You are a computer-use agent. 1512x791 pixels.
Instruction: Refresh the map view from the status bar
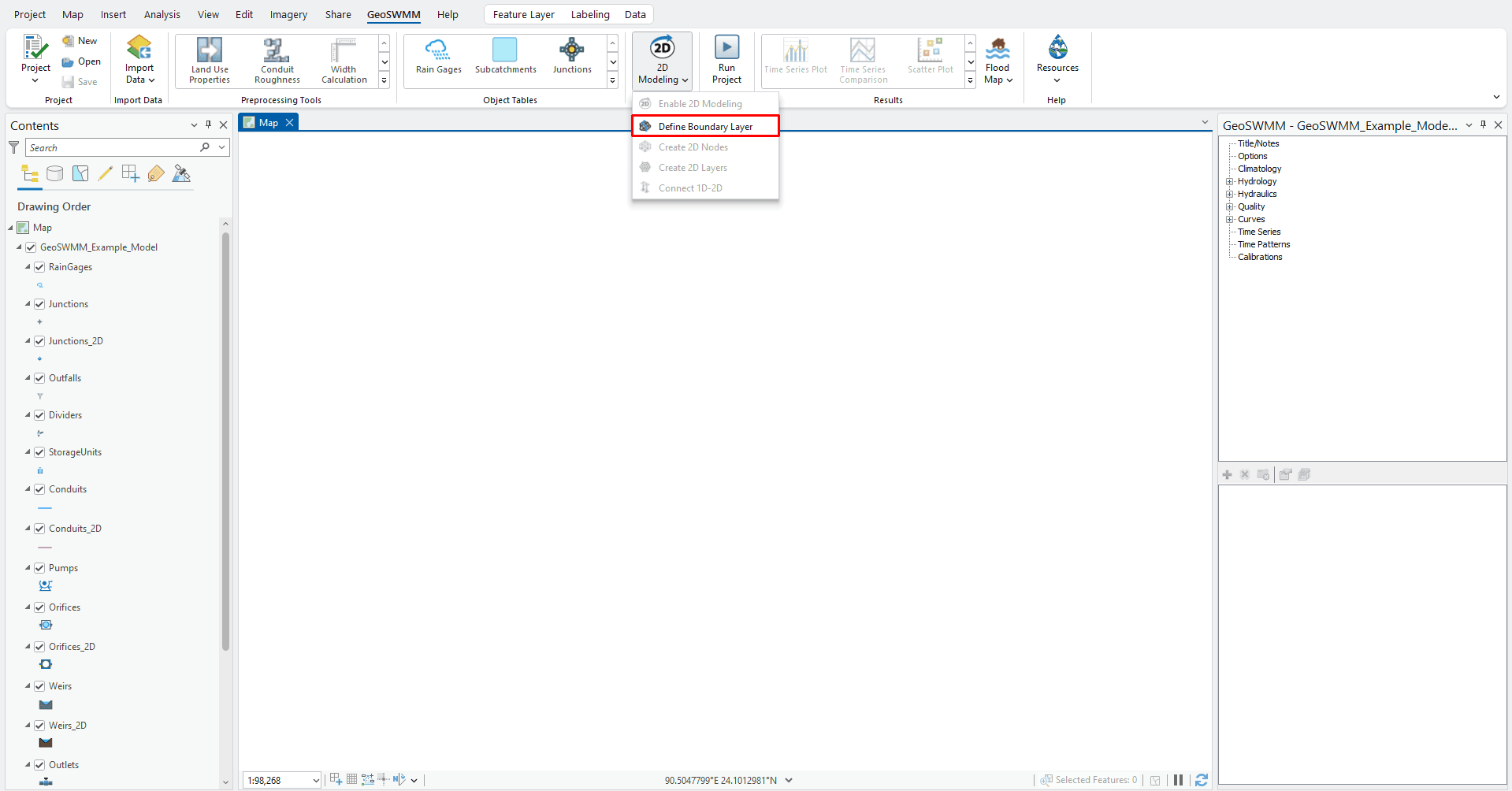(1202, 780)
